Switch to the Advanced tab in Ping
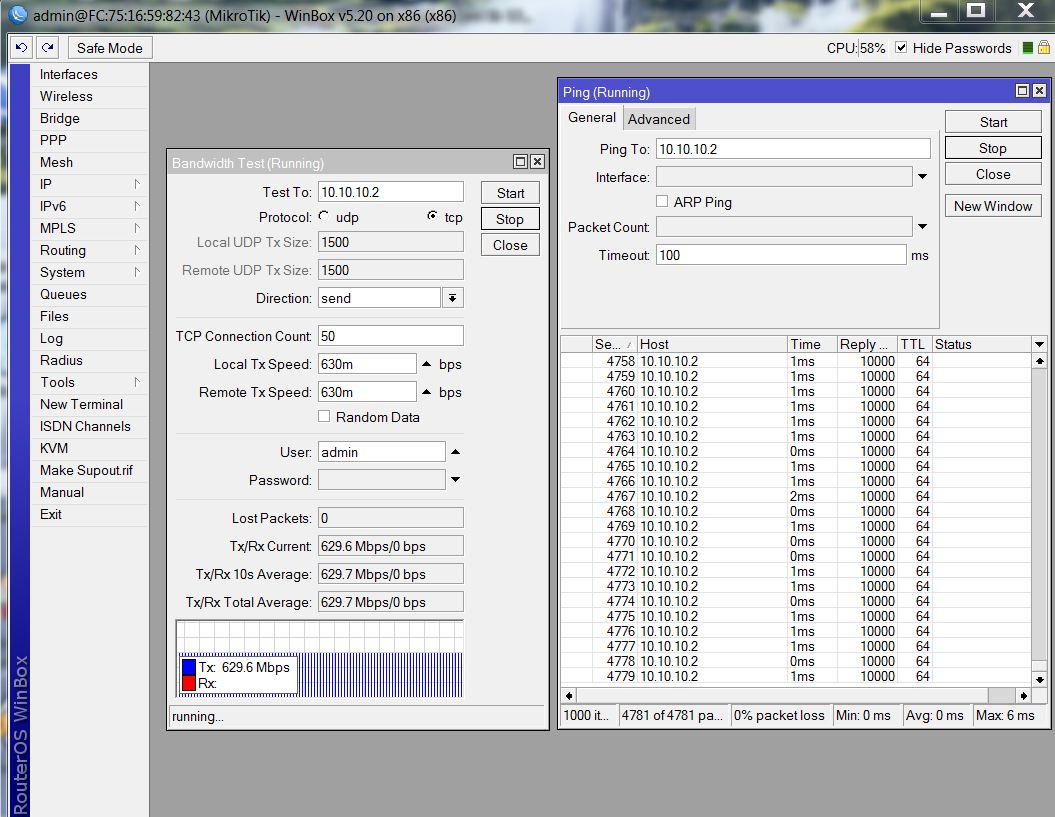The image size is (1055, 817). pos(659,119)
